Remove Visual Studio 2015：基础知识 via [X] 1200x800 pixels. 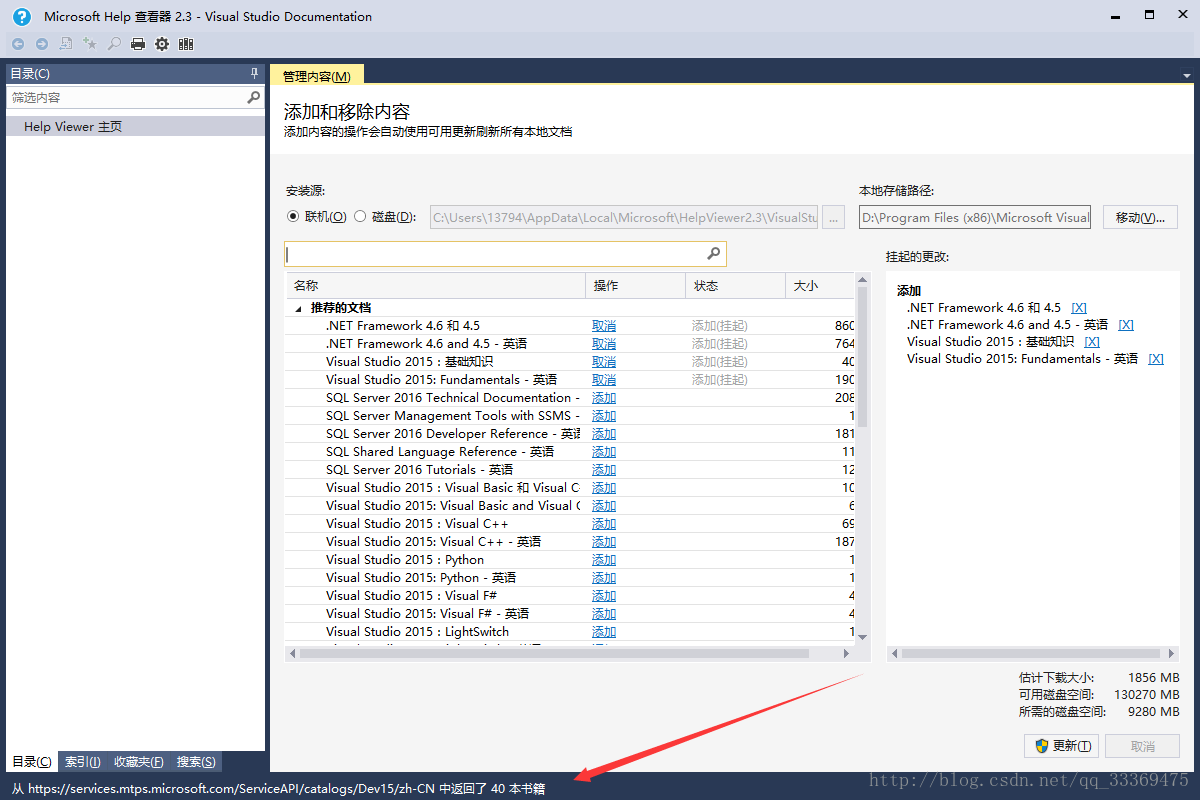[1092, 342]
